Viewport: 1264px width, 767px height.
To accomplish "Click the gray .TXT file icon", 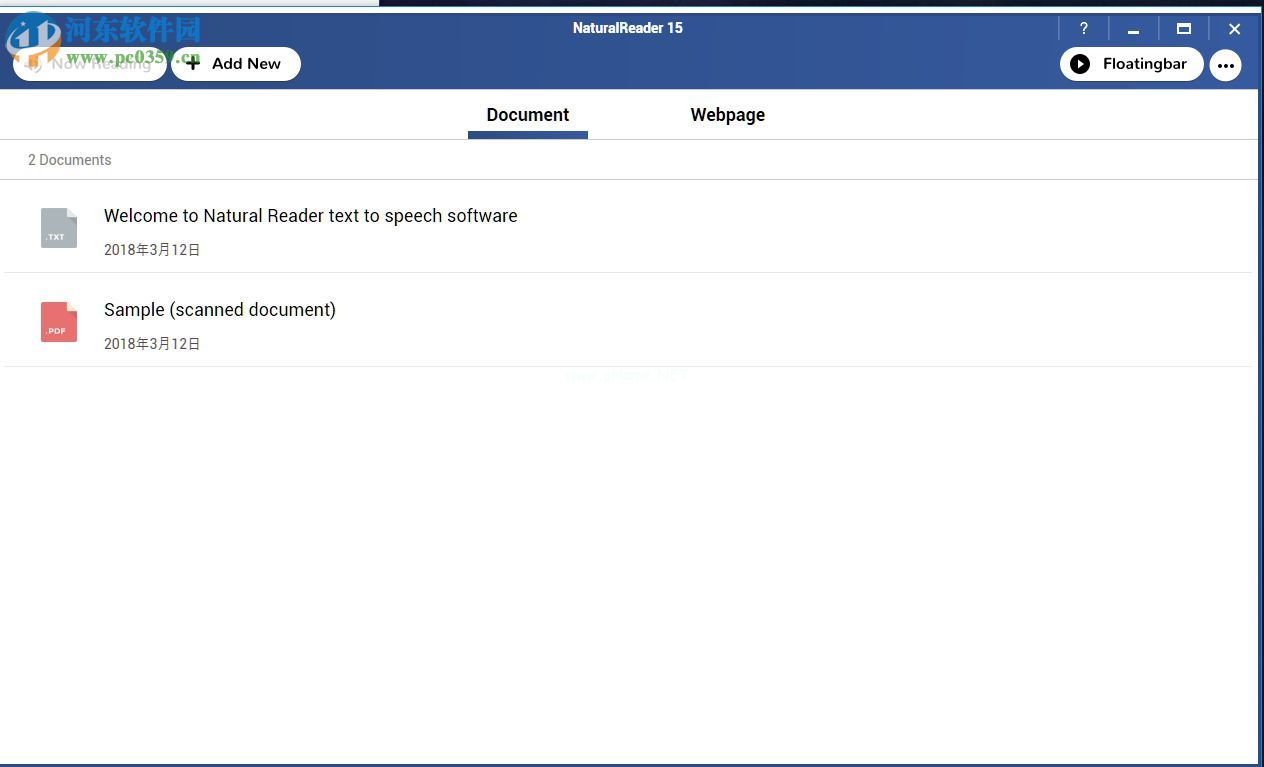I will click(58, 227).
